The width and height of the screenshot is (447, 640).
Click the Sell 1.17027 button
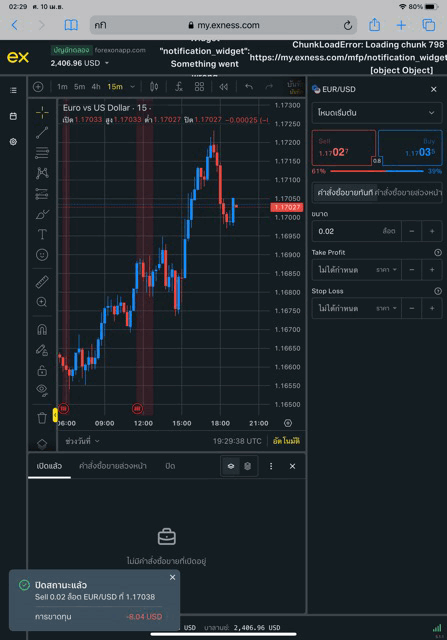pos(343,147)
